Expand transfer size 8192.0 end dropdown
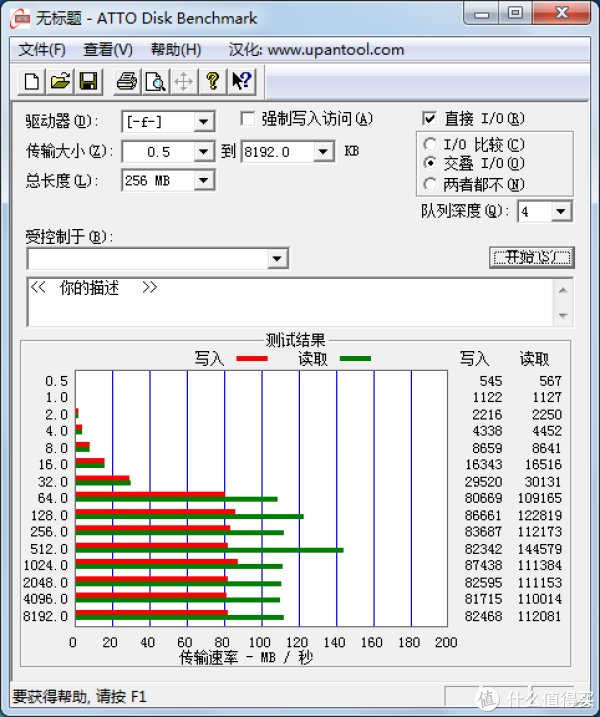This screenshot has width=600, height=717. tap(323, 151)
